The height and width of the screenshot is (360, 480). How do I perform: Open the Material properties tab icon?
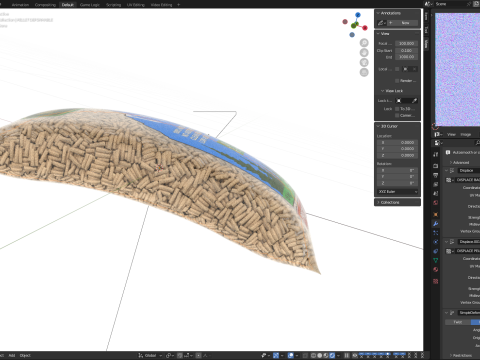tap(435, 269)
